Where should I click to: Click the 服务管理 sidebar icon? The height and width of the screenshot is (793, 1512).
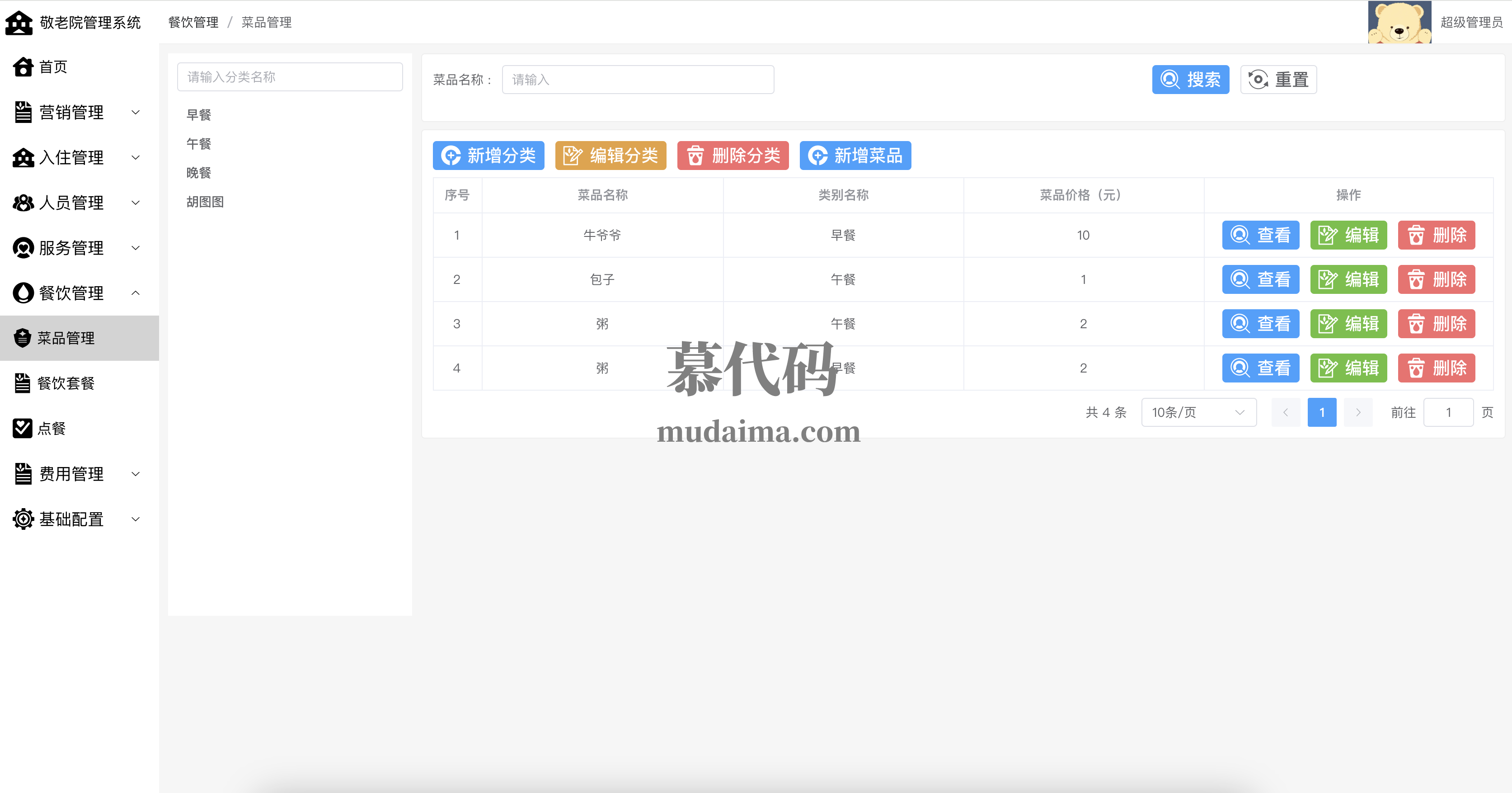click(23, 248)
